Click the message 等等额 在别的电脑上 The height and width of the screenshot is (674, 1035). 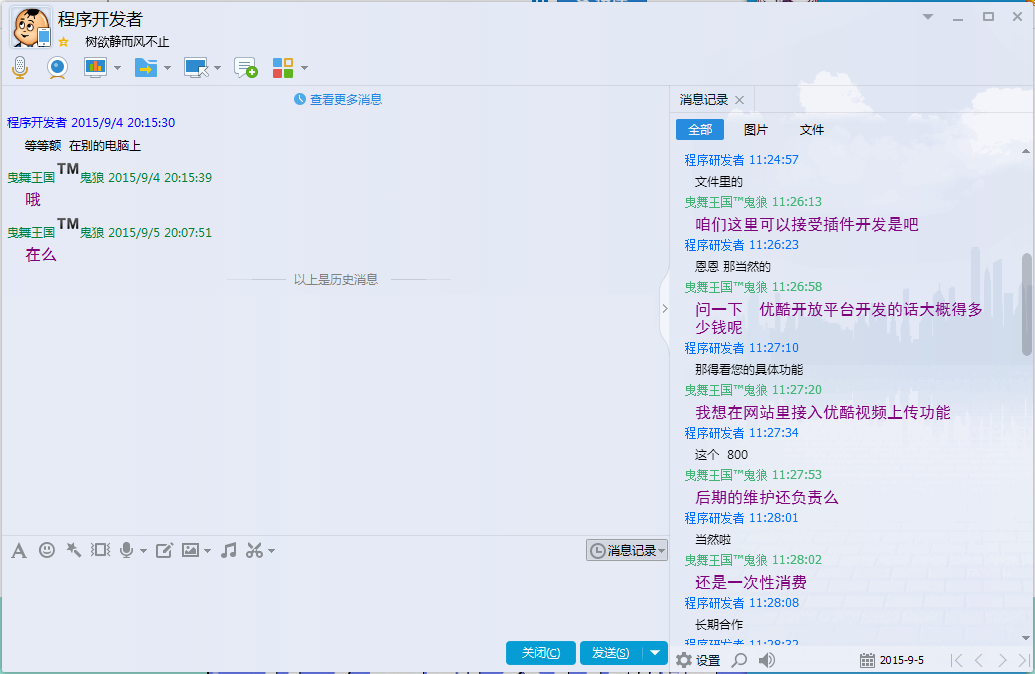point(83,146)
